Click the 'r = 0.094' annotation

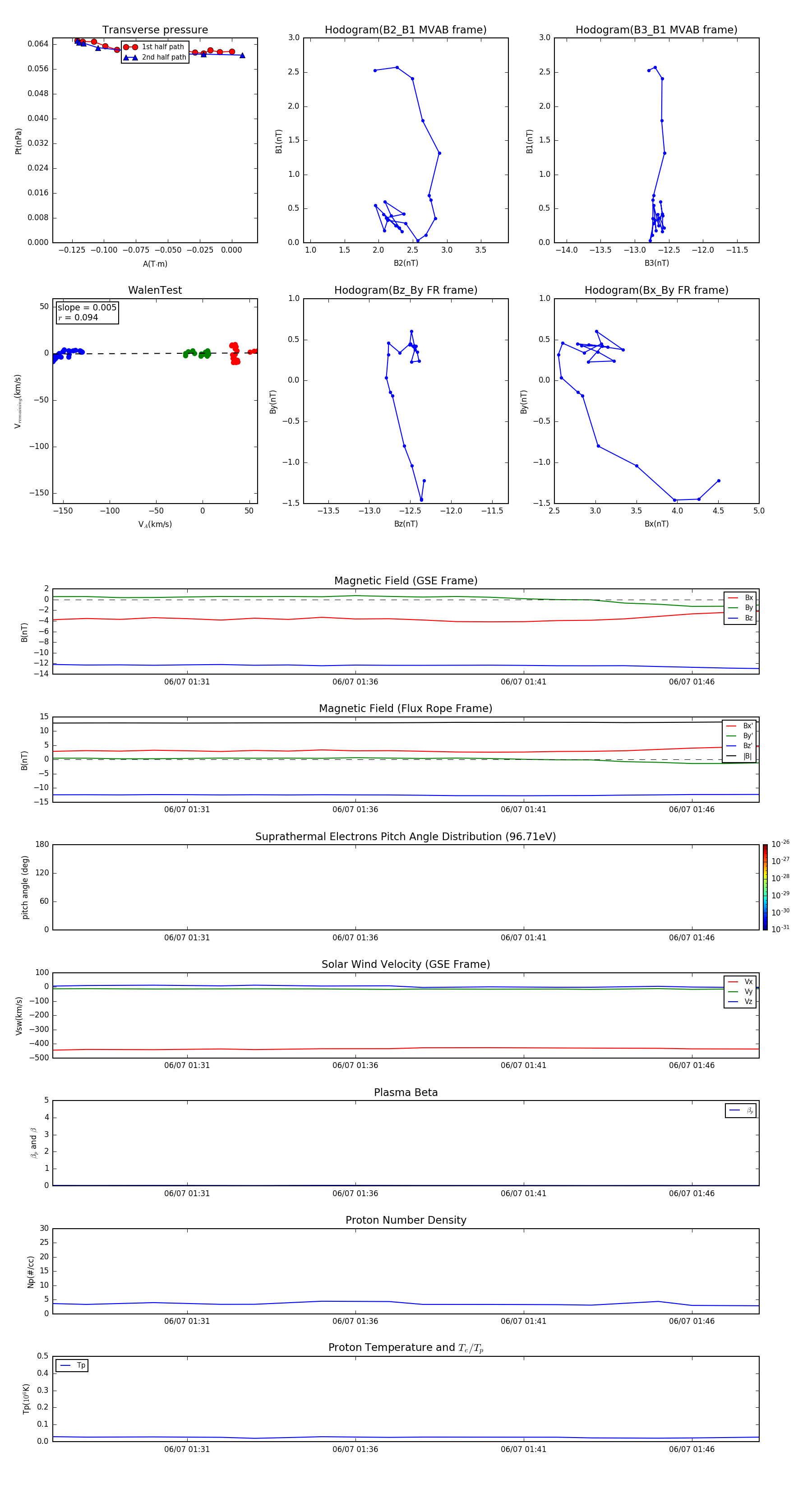pyautogui.click(x=78, y=317)
